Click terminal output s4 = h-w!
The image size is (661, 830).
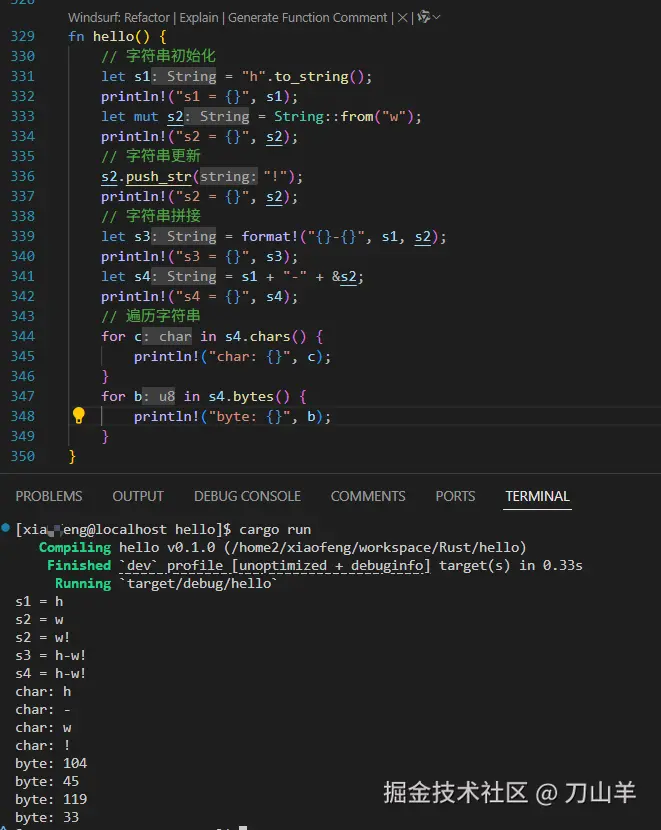point(50,673)
